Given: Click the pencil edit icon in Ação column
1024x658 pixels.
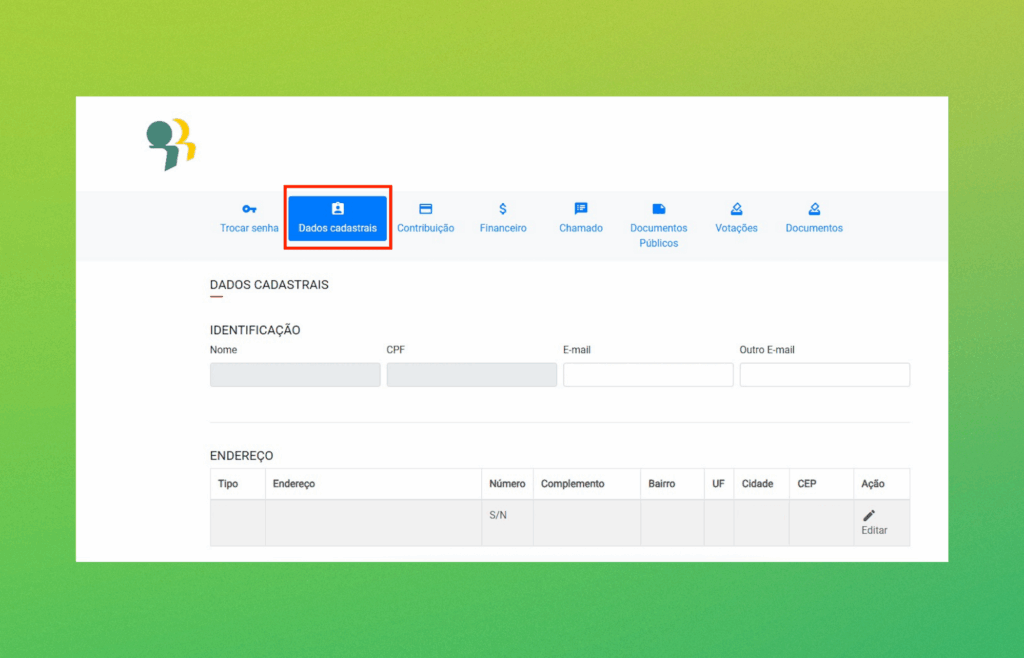Looking at the screenshot, I should pos(869,515).
